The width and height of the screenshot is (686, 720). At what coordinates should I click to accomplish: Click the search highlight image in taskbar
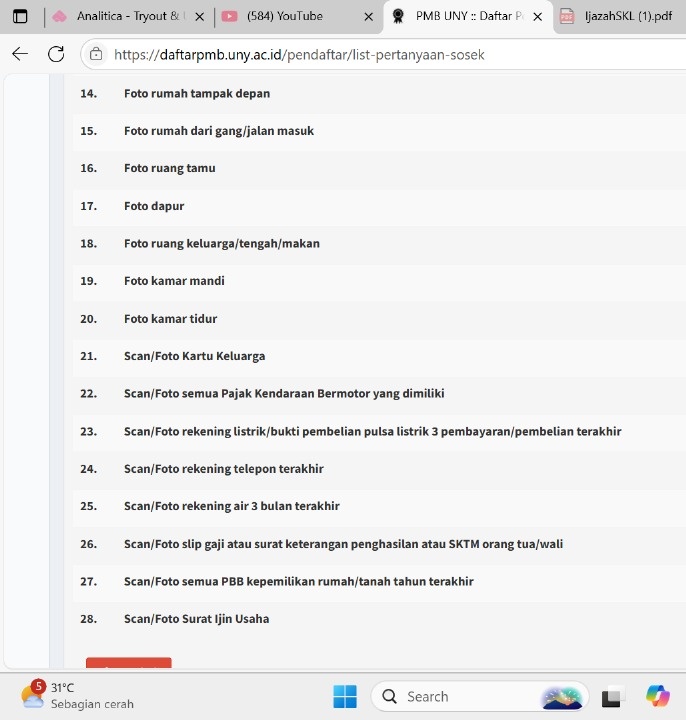(562, 697)
